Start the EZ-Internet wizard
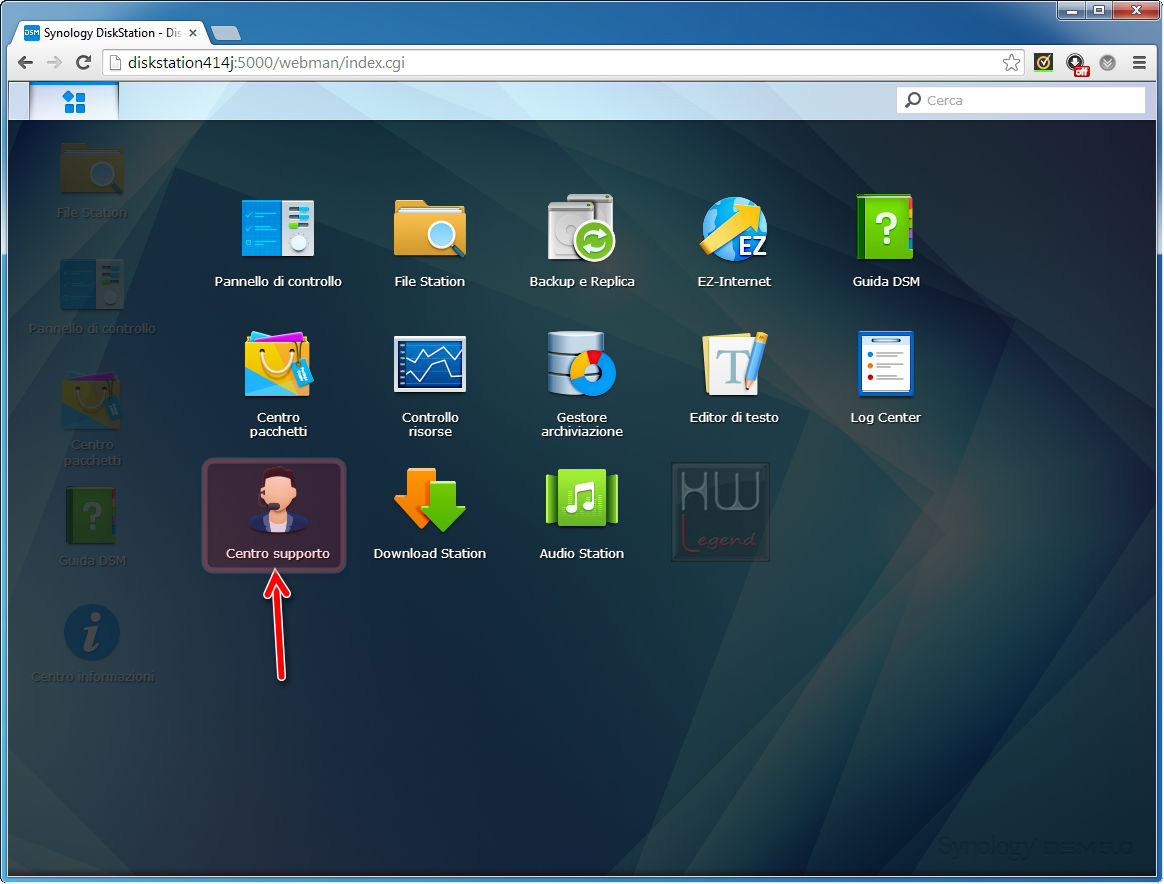The width and height of the screenshot is (1164, 884). point(733,241)
